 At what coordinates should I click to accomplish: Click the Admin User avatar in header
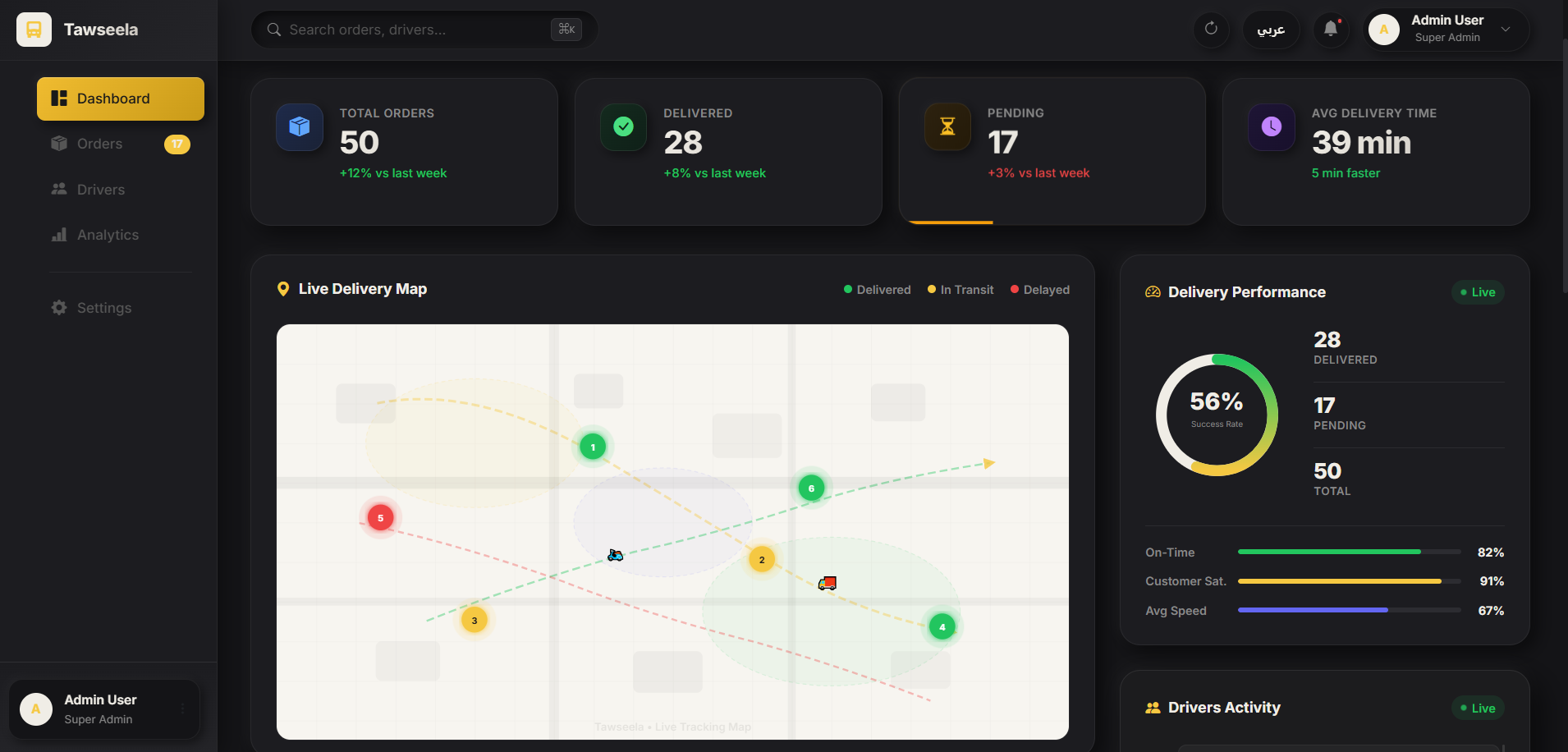pos(1384,30)
